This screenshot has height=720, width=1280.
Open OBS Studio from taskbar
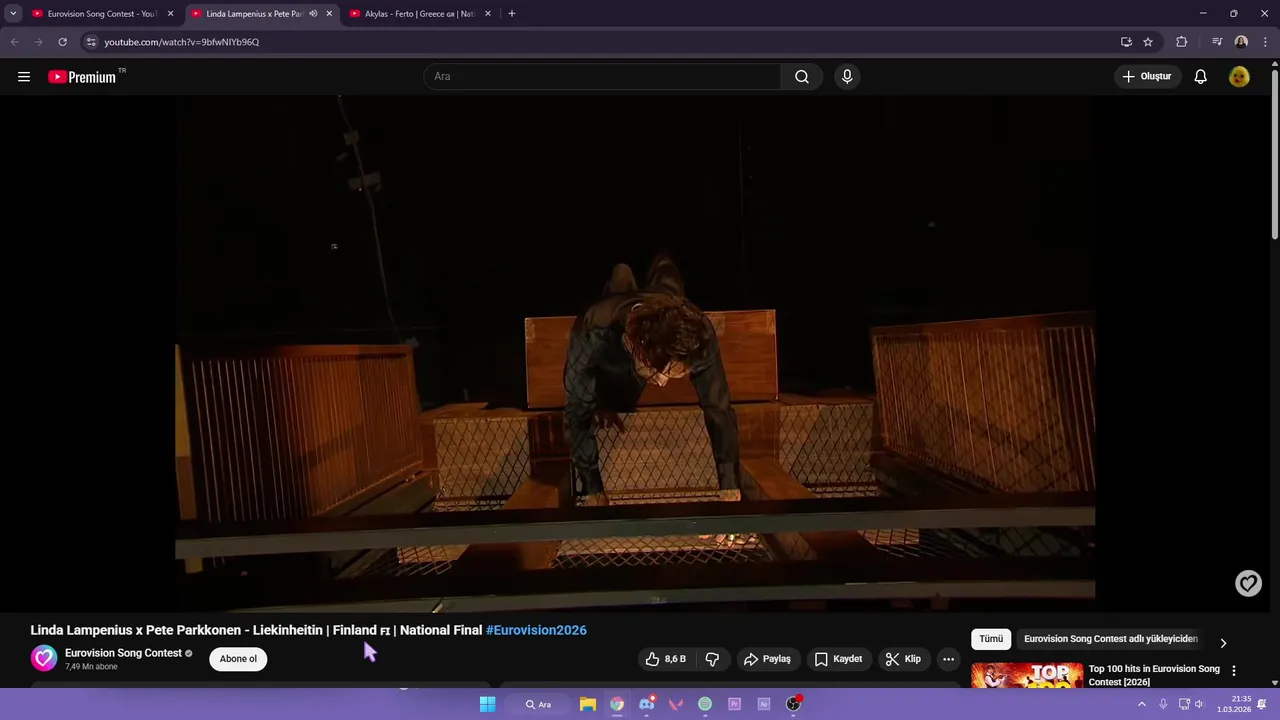click(793, 704)
